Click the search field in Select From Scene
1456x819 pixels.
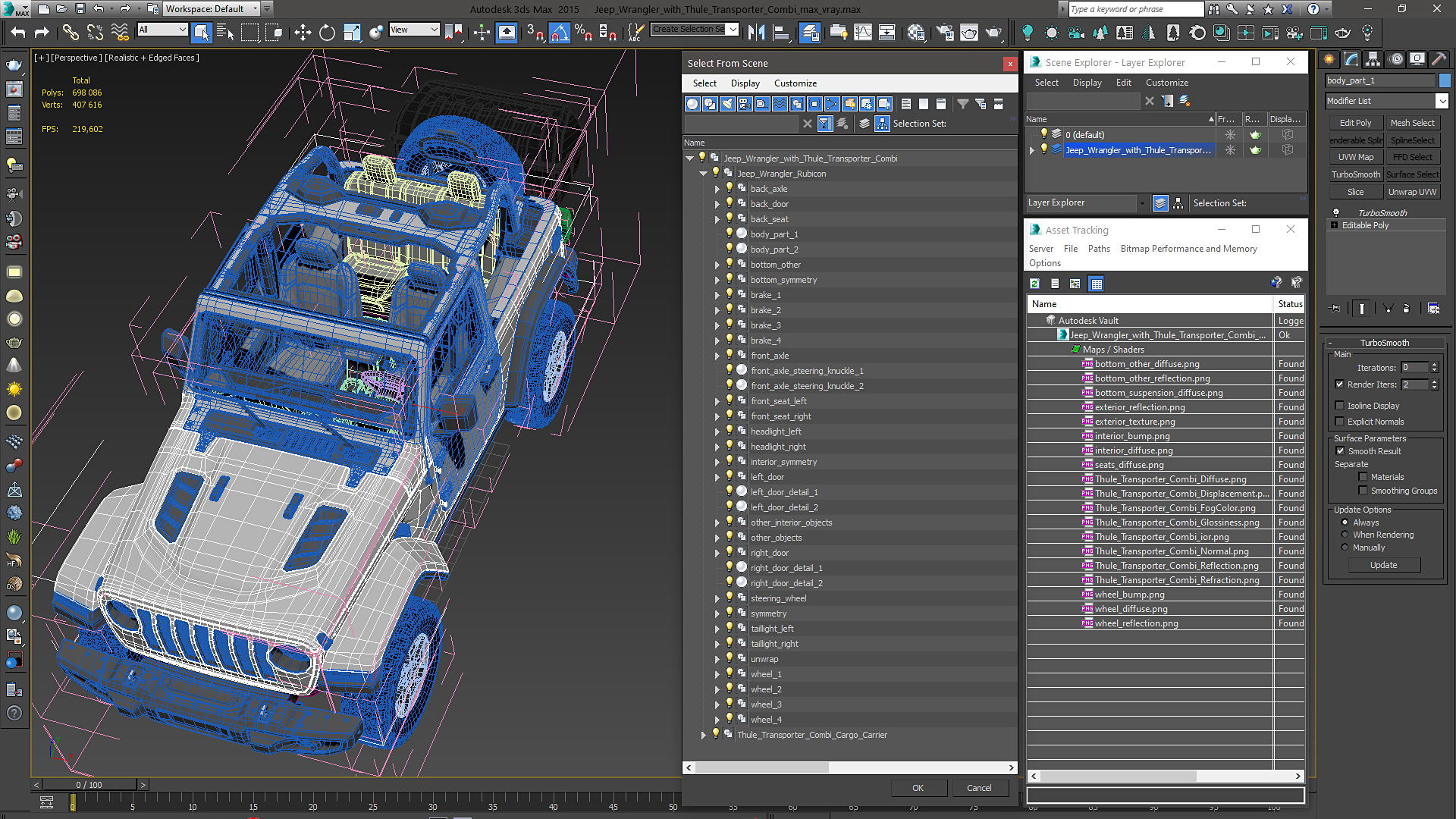click(x=741, y=124)
